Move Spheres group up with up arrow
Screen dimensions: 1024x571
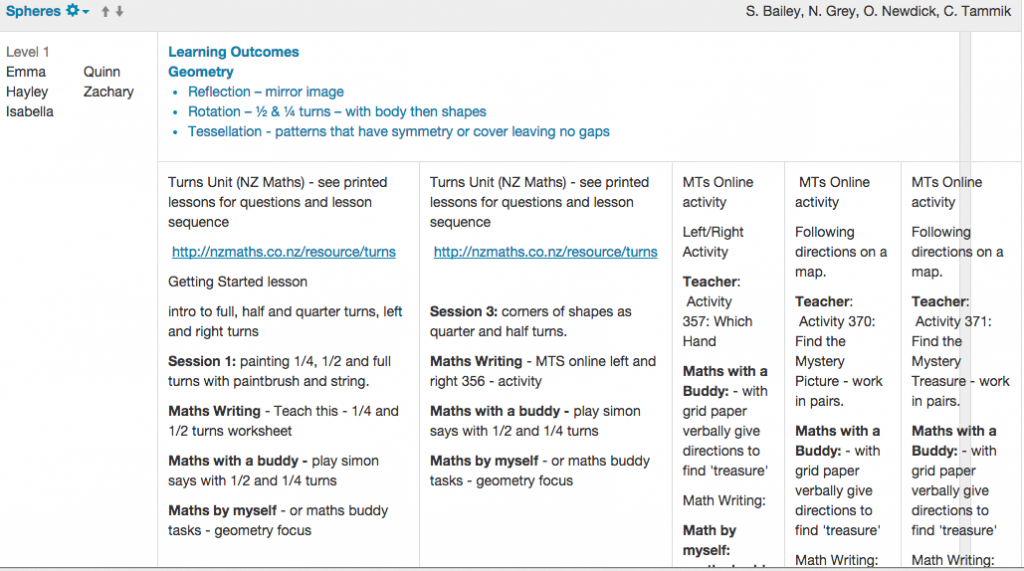click(x=105, y=12)
